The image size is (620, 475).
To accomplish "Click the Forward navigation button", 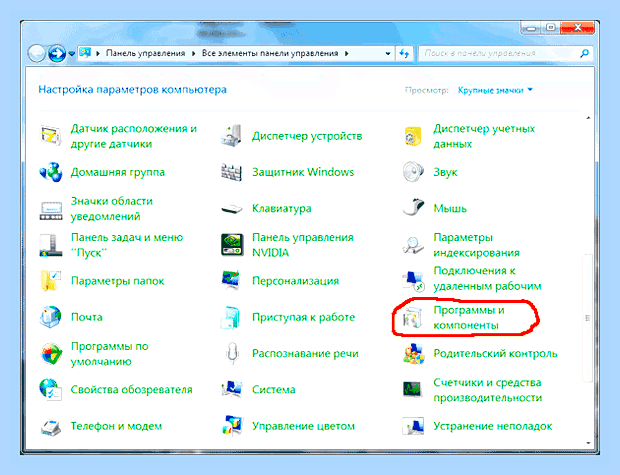I will (x=57, y=53).
